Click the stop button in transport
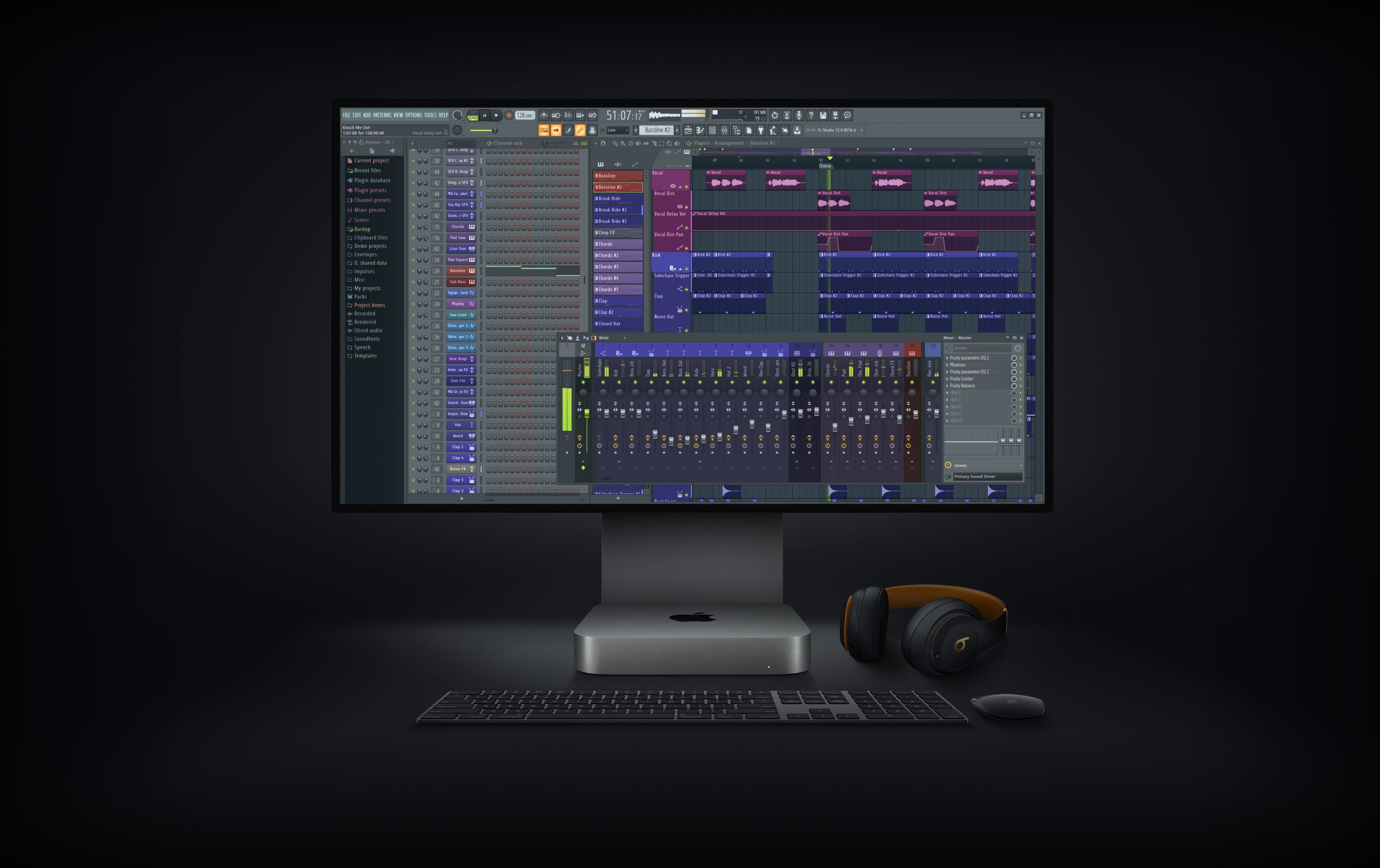This screenshot has height=868, width=1380. pos(496,115)
